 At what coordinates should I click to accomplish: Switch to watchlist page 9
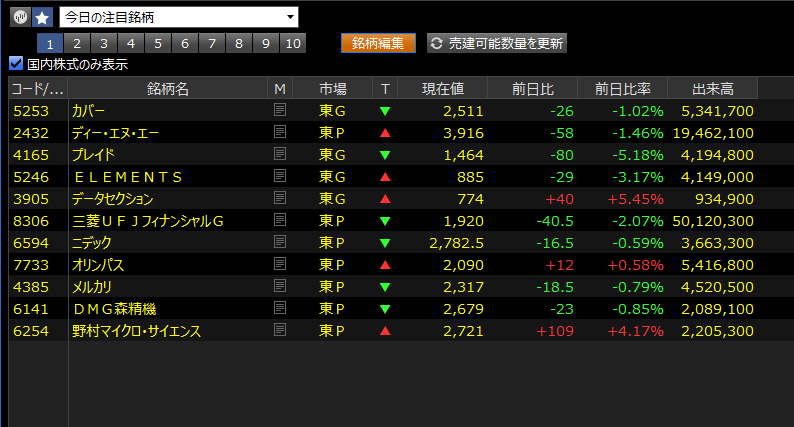click(266, 44)
